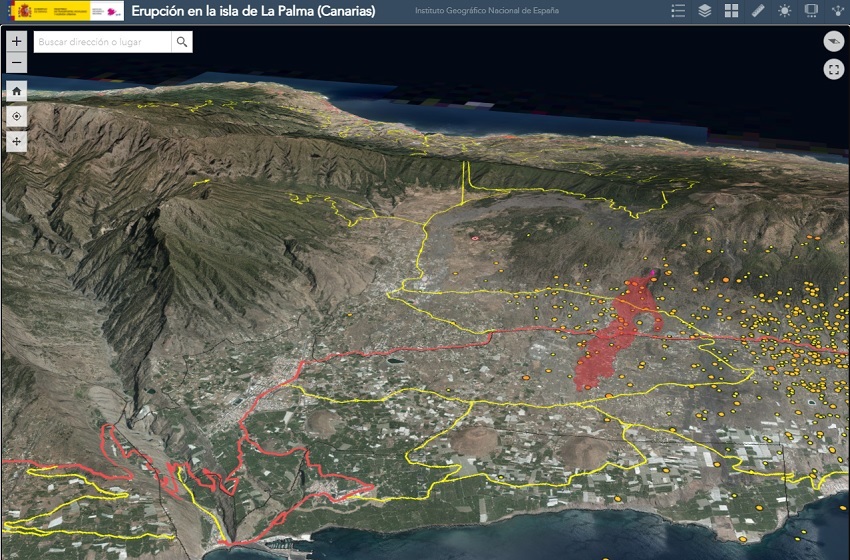Image resolution: width=850 pixels, height=560 pixels.
Task: Click the locate my position button
Action: (17, 116)
